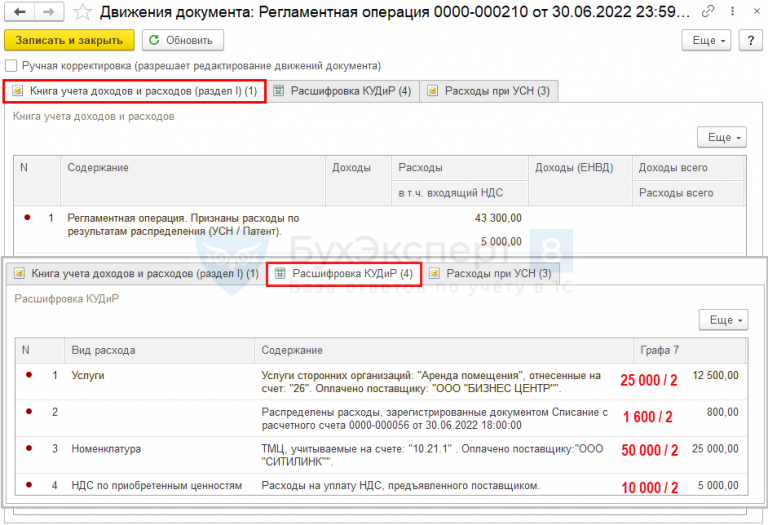
Task: Click the Графа 7 column header
Action: pyautogui.click(x=689, y=350)
